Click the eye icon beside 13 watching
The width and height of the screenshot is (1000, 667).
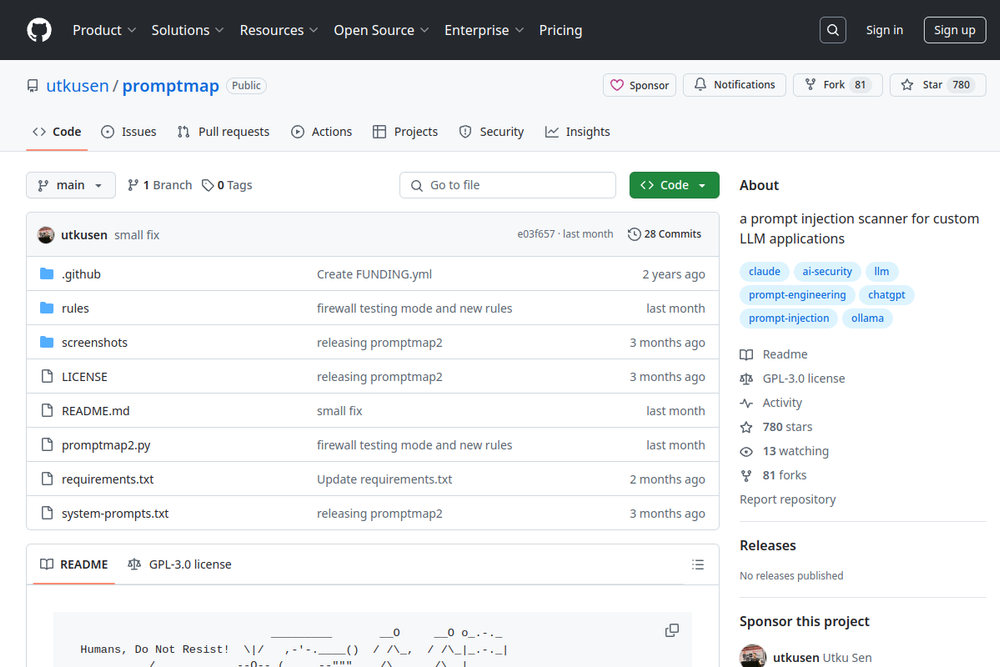click(x=746, y=451)
